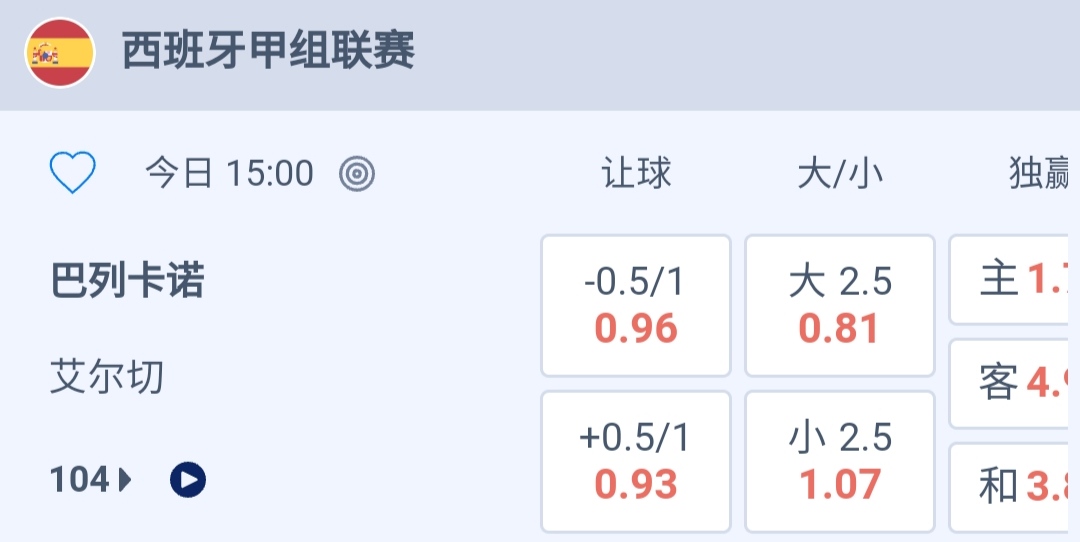The height and width of the screenshot is (542, 1080).
Task: Select the 大/小 column header
Action: coord(840,174)
